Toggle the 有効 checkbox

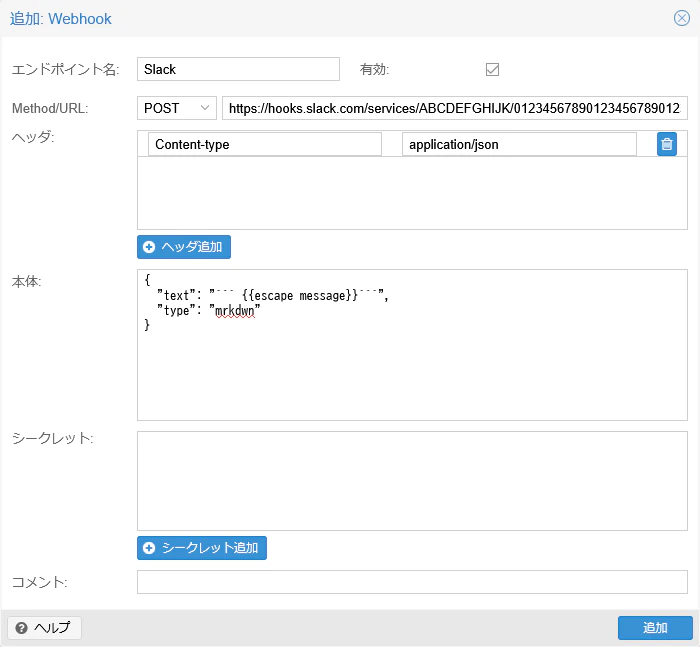[x=492, y=69]
